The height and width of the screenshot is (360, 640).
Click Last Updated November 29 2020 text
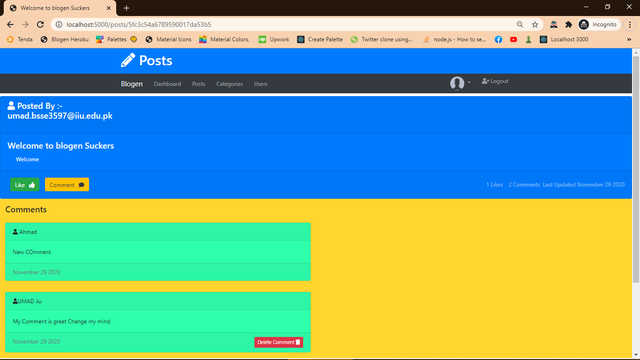pyautogui.click(x=583, y=184)
